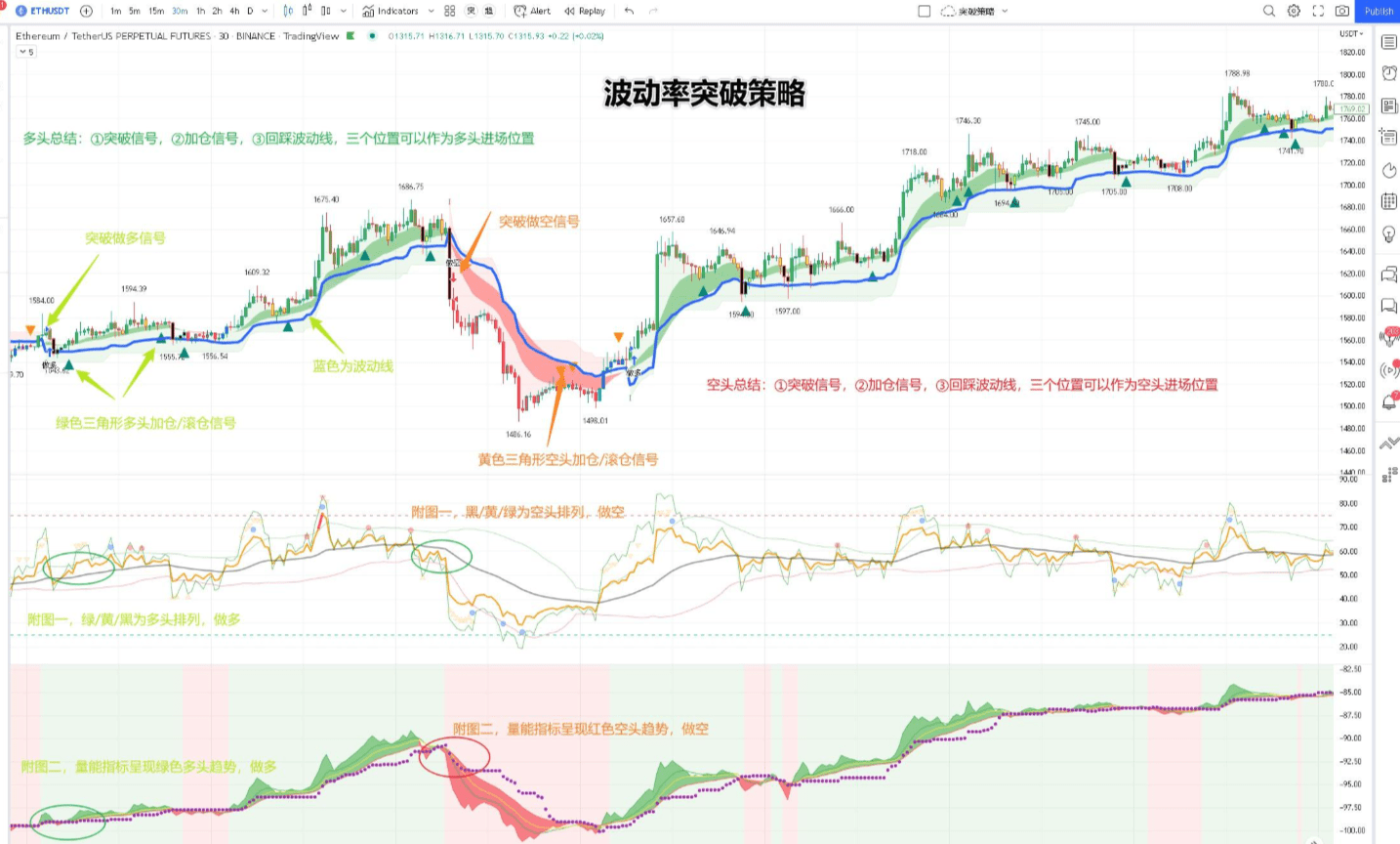Select the blue candles chart style icon
This screenshot has width=1400, height=844.
[288, 11]
